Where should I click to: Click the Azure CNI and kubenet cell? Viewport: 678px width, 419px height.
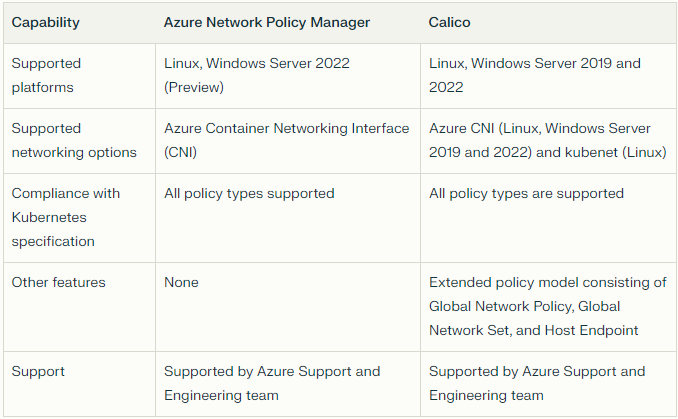(547, 141)
